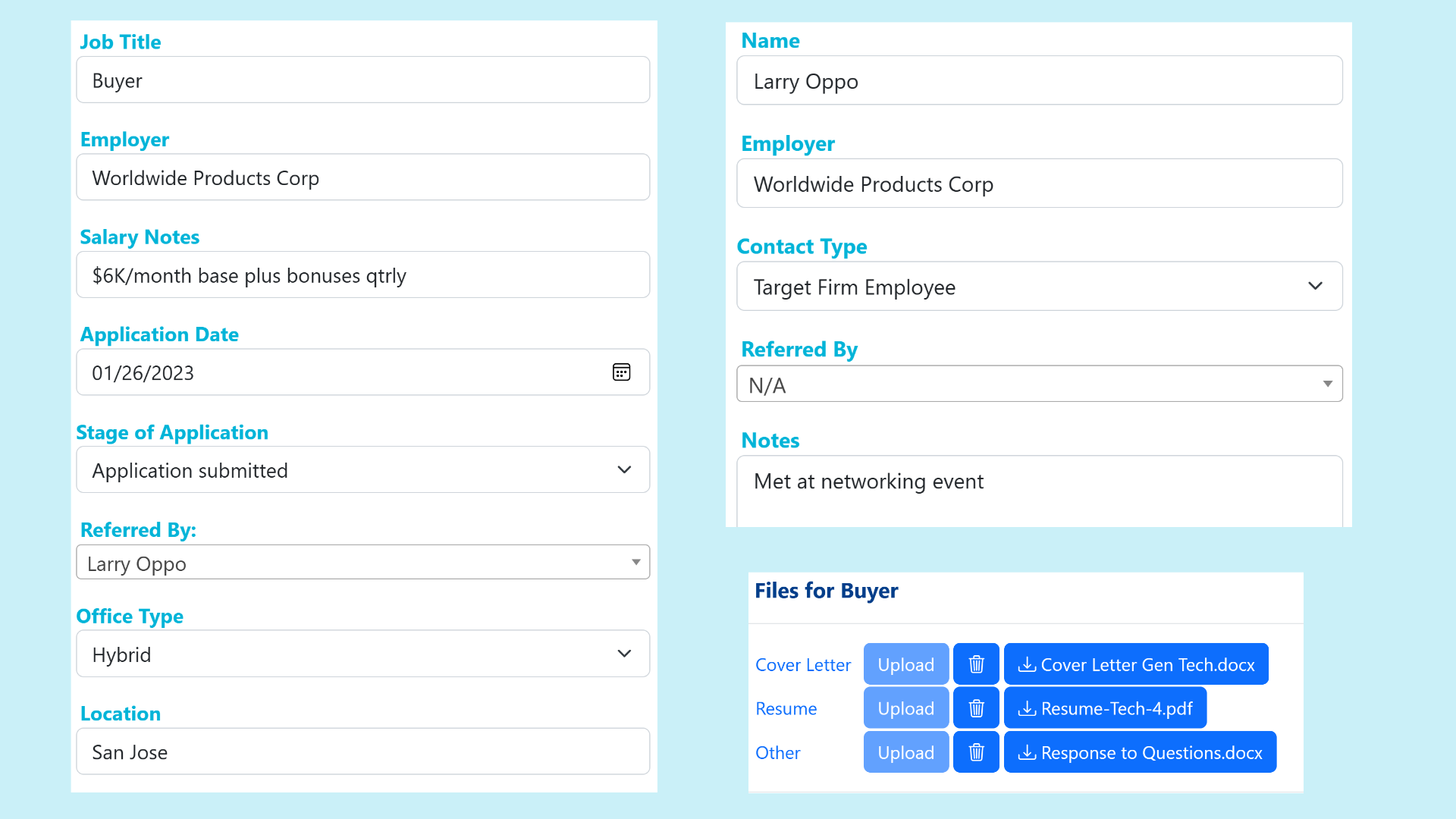This screenshot has height=819, width=1456.
Task: Download Response to Questions.docx
Action: [x=1140, y=752]
